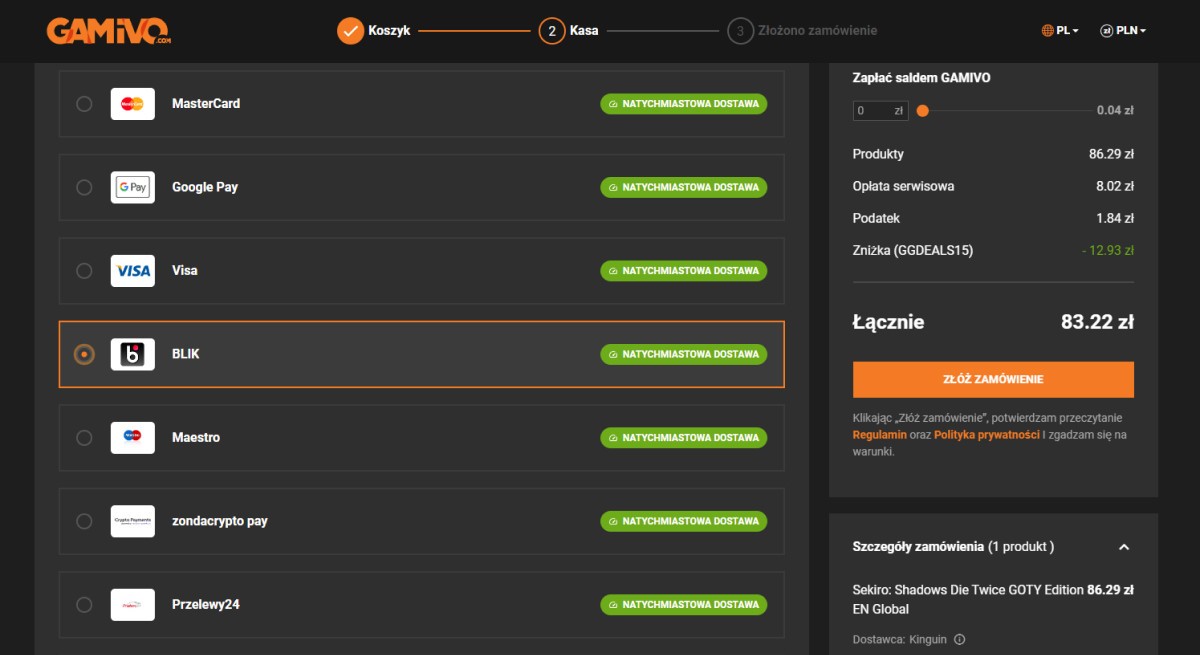Click the zł currency circle icon
The image size is (1200, 655).
pos(1107,31)
